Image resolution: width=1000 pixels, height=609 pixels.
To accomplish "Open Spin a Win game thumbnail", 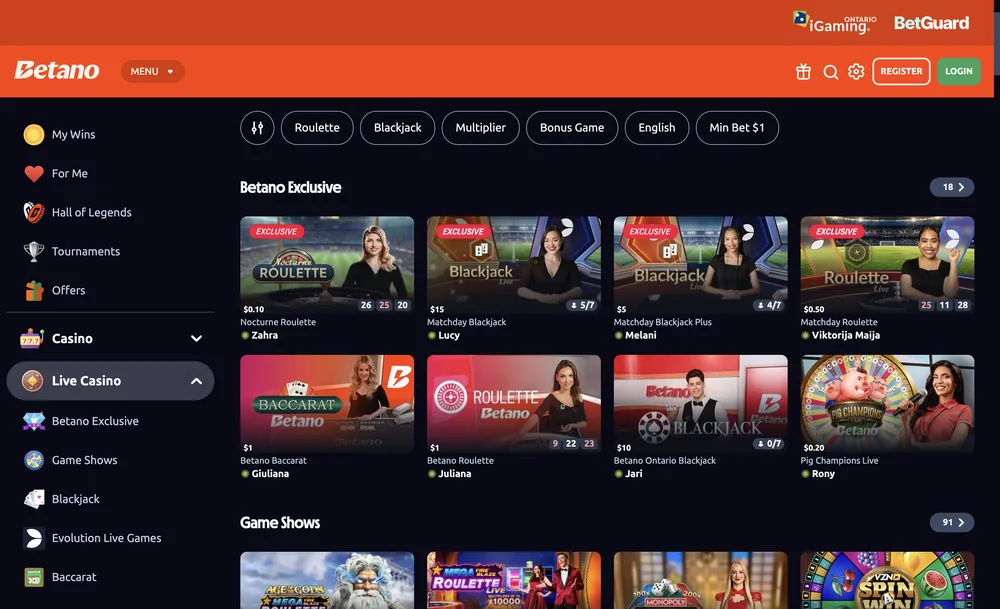I will tap(887, 580).
